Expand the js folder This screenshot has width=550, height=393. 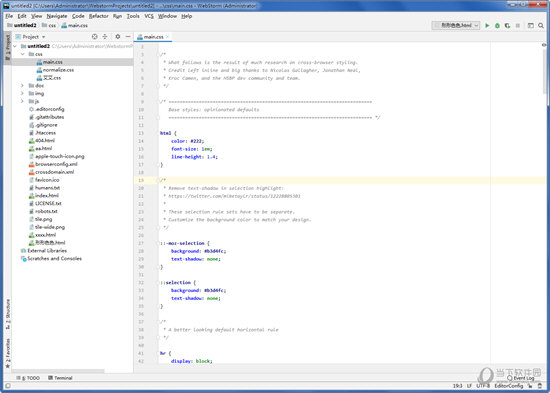(x=22, y=101)
